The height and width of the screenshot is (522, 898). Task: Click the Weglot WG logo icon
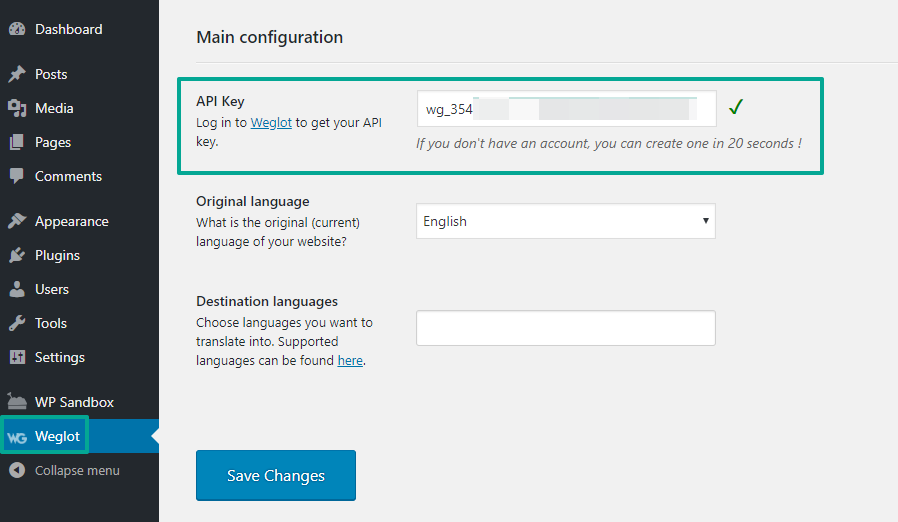point(17,437)
